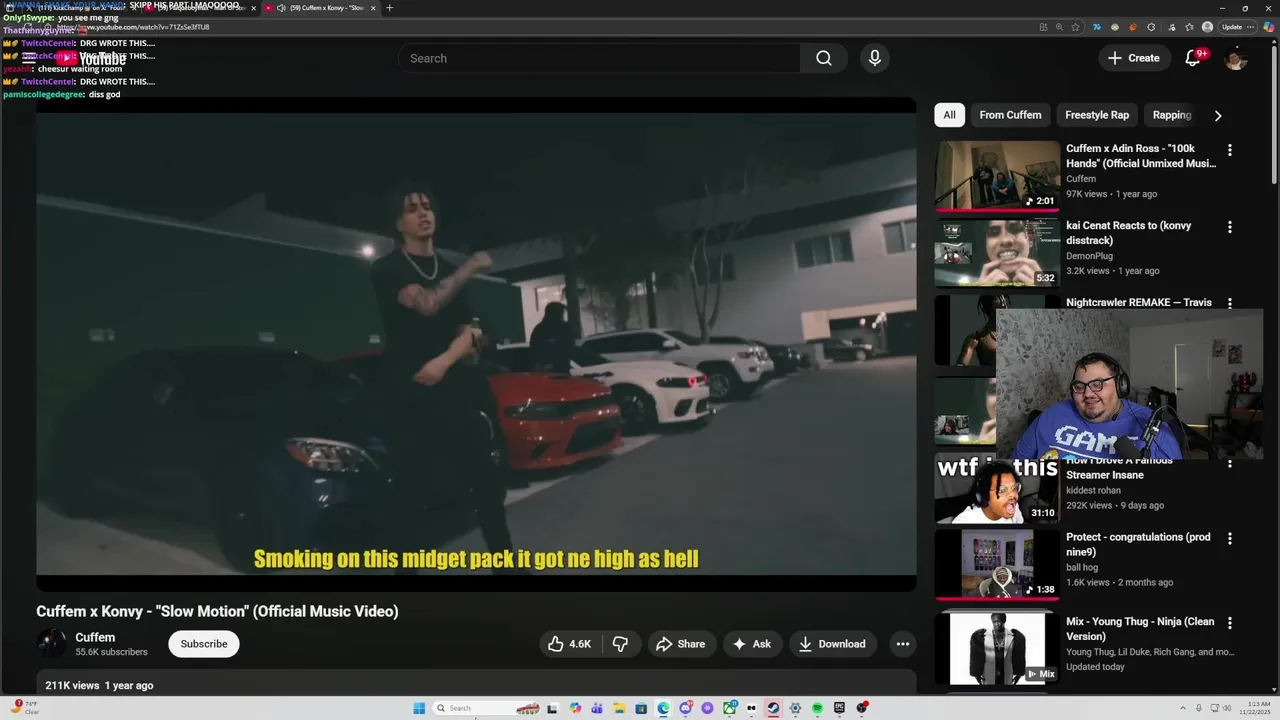The width and height of the screenshot is (1280, 720).
Task: Switch to the Cuffem x Konvy browser tab
Action: (320, 8)
